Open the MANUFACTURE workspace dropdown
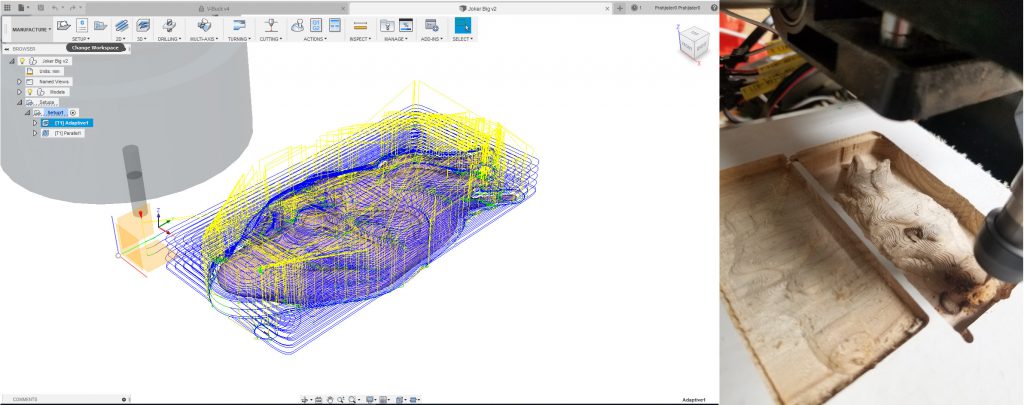This screenshot has width=1024, height=405. [31, 29]
